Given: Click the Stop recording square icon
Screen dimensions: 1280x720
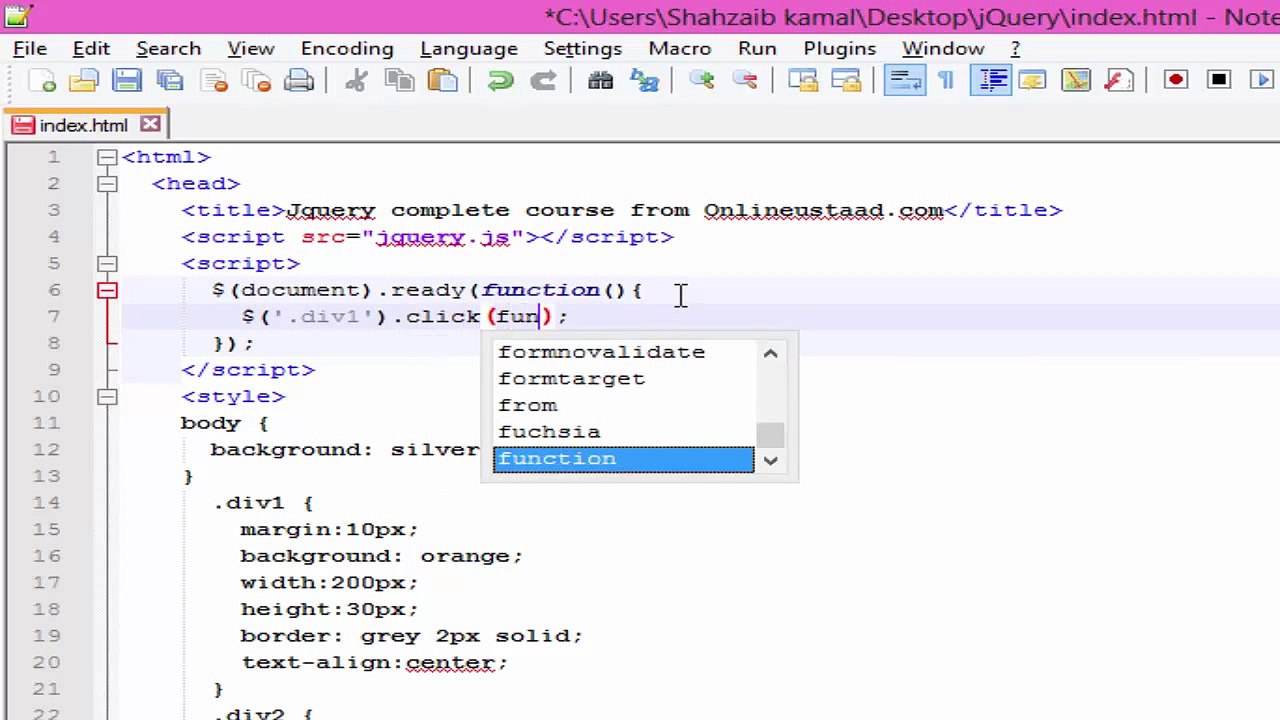Looking at the screenshot, I should pyautogui.click(x=1219, y=81).
